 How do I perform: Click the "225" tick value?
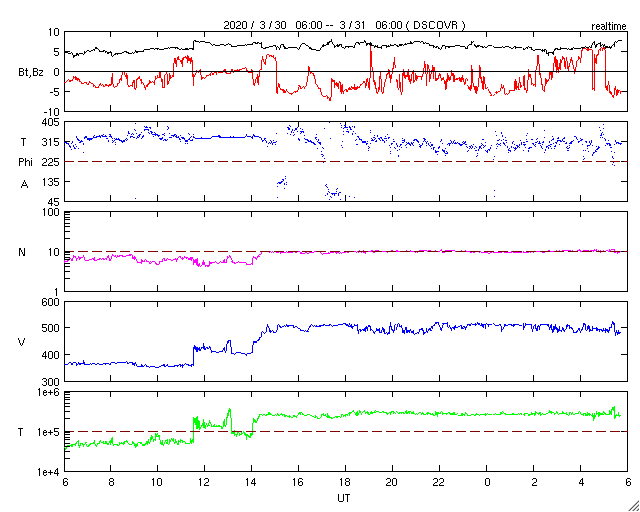click(x=51, y=162)
